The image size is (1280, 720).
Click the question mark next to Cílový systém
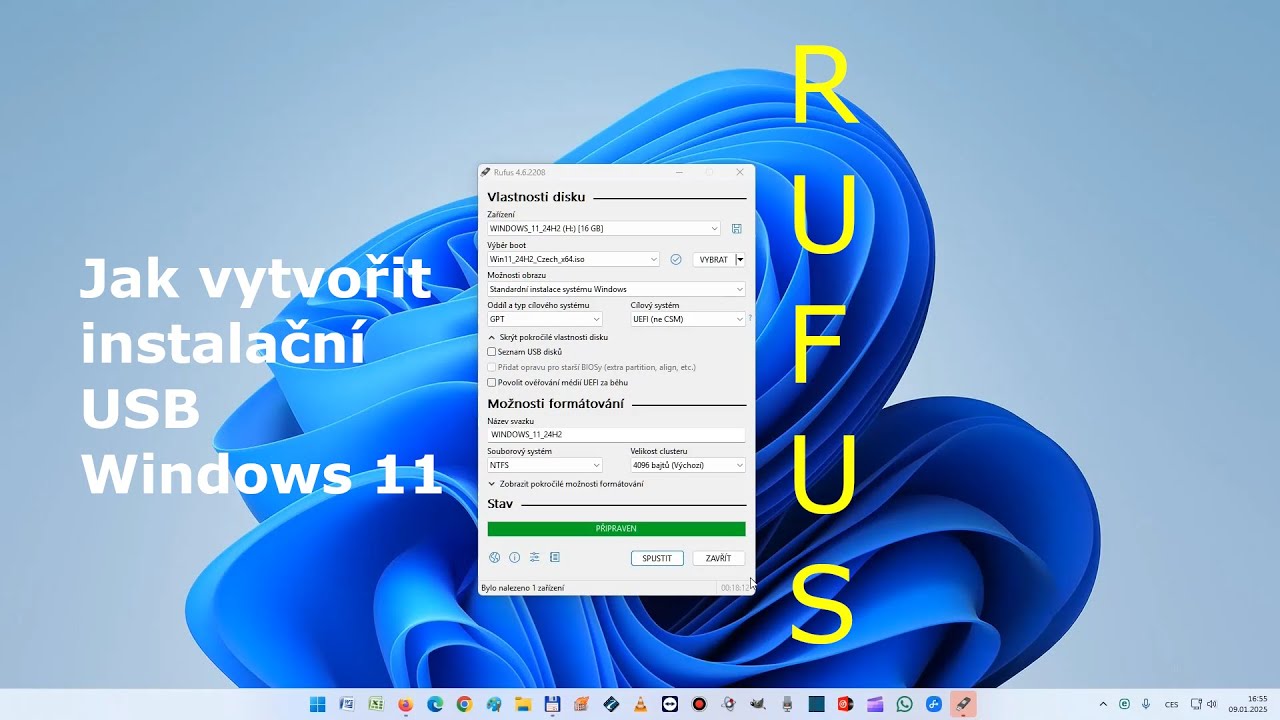pyautogui.click(x=750, y=317)
